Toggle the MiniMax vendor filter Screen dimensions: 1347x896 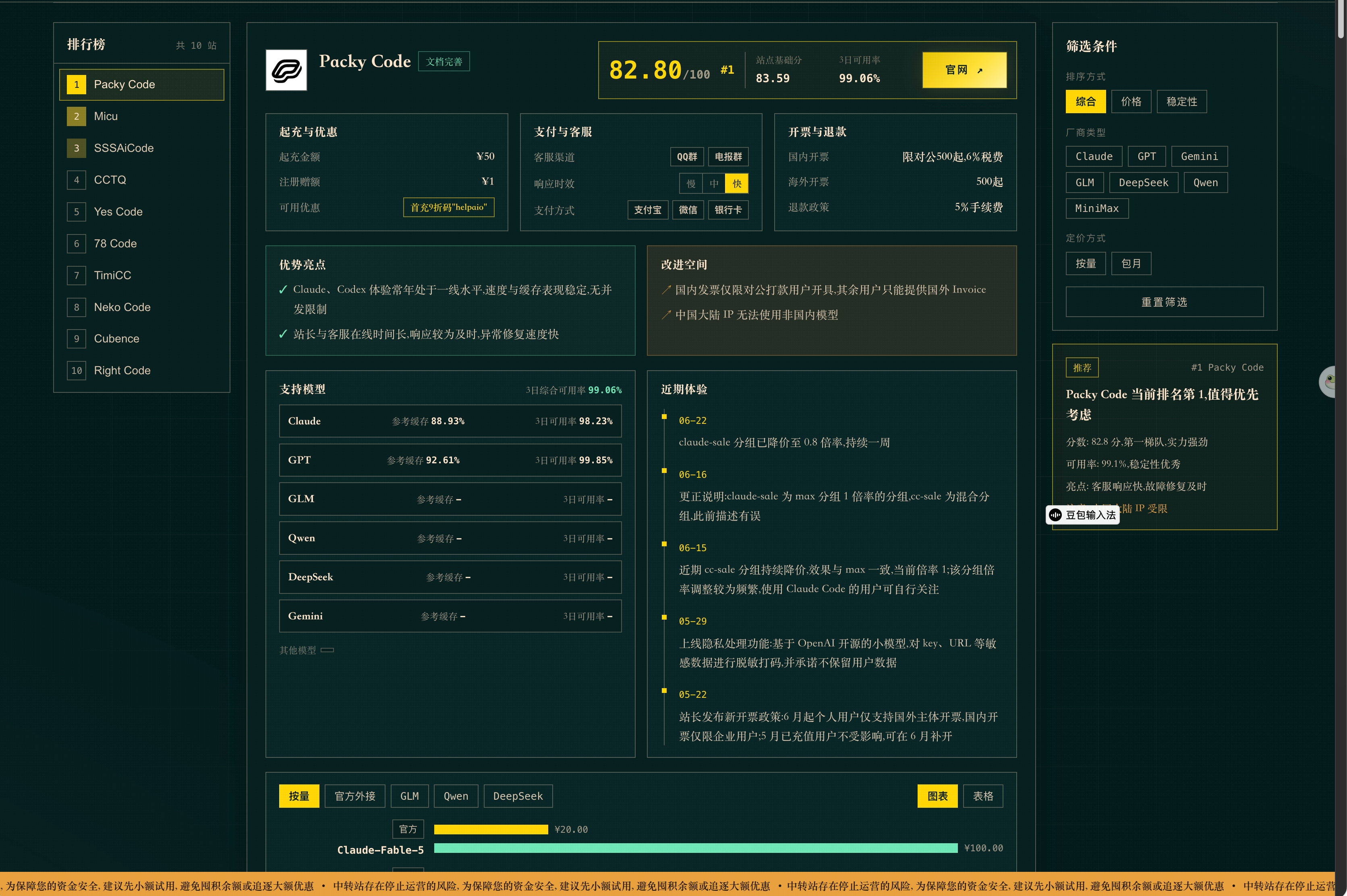(x=1097, y=209)
